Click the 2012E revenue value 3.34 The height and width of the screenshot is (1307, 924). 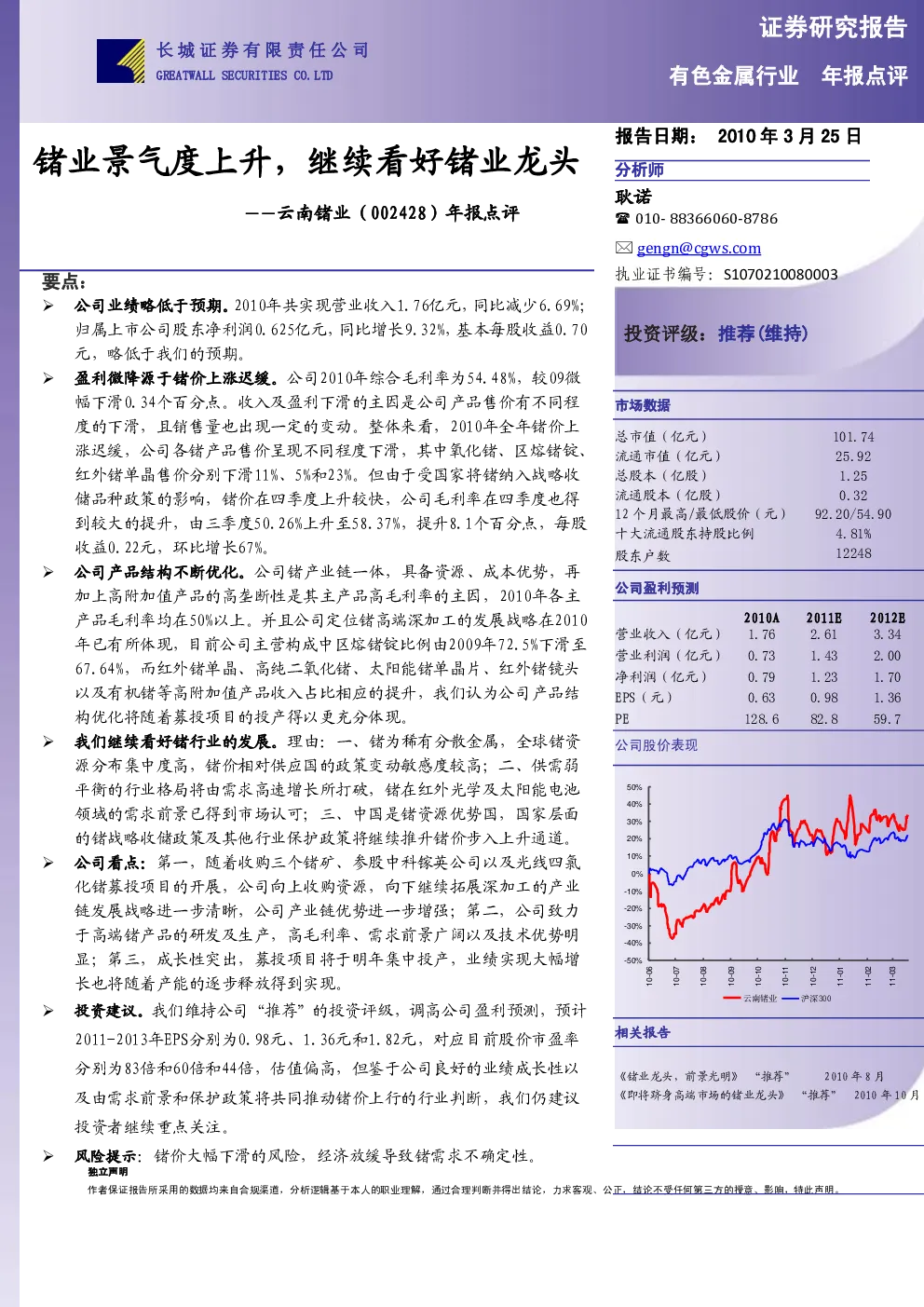pos(887,634)
